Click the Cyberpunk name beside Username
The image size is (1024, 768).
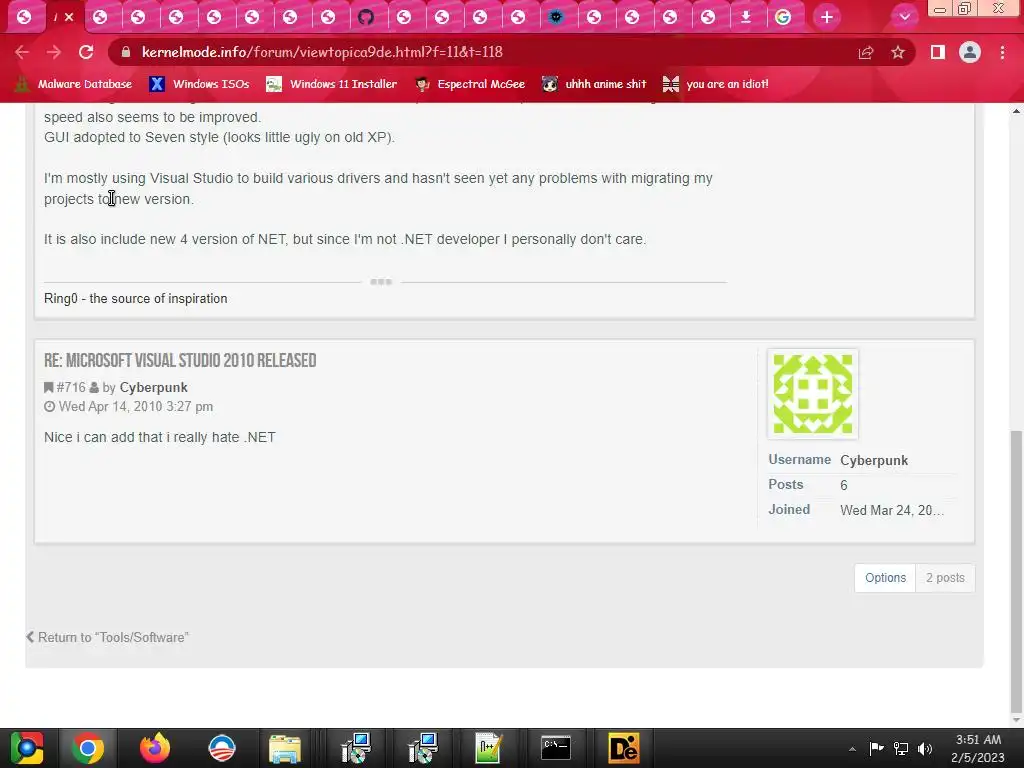click(874, 460)
